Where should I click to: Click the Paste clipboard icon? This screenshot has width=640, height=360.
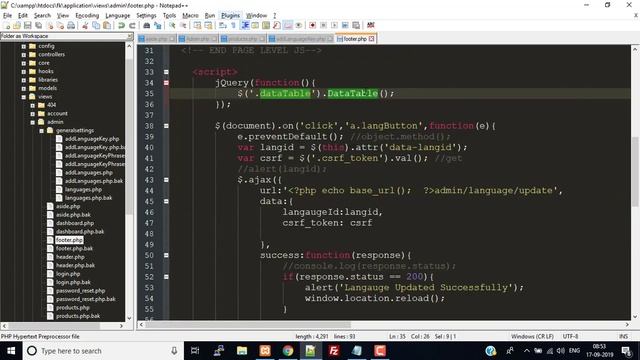[x=107, y=25]
